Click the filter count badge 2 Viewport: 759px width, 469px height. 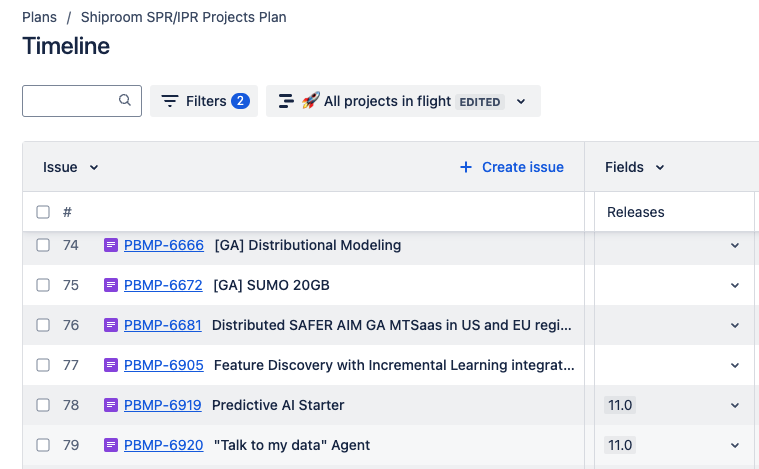tap(240, 101)
